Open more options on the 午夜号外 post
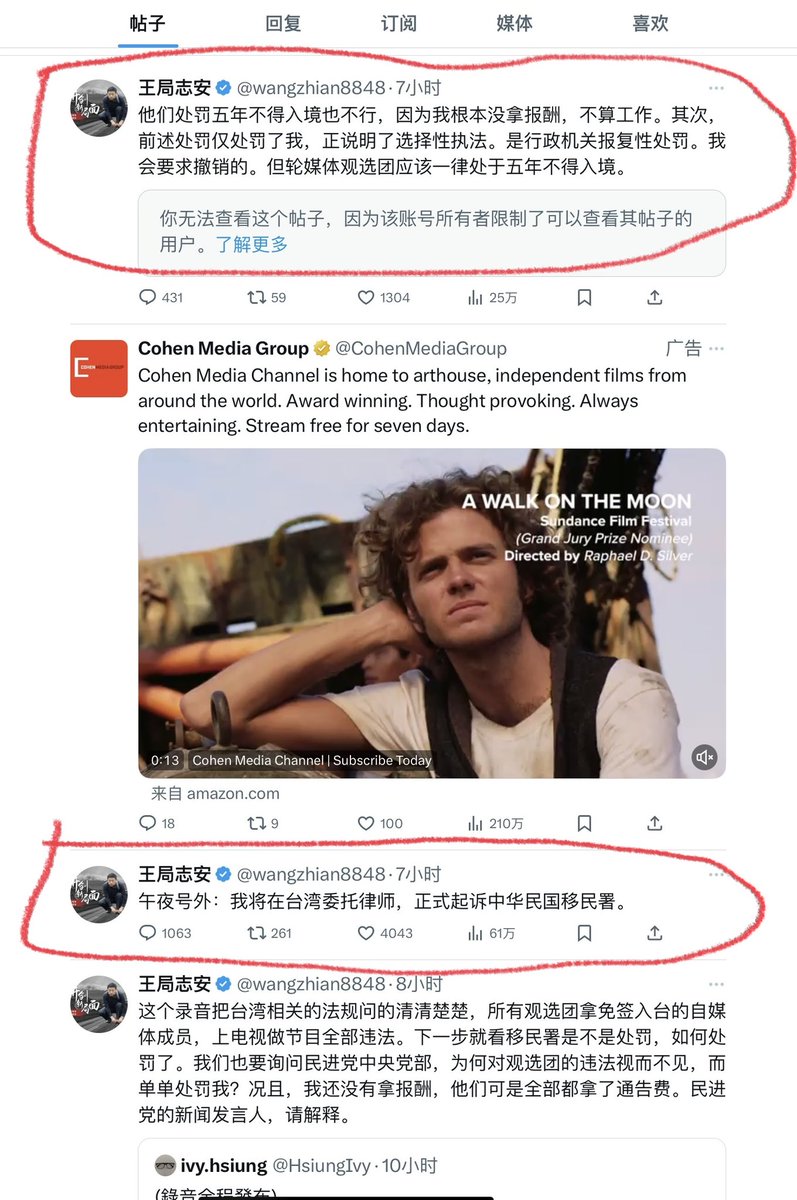This screenshot has height=1200, width=797. click(716, 874)
